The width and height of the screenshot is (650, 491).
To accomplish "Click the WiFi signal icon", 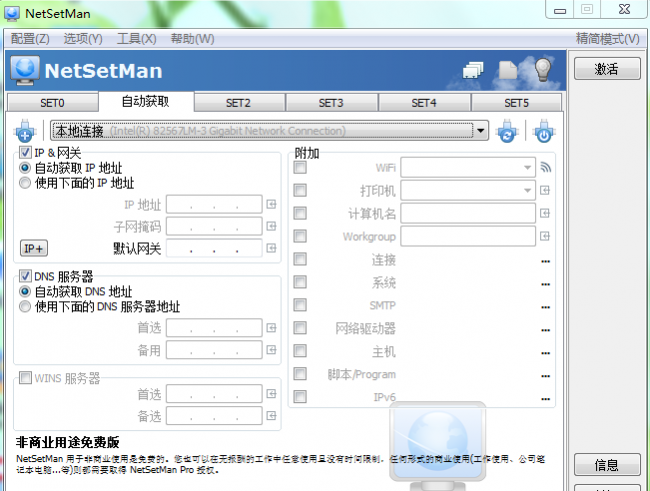I will (x=546, y=167).
